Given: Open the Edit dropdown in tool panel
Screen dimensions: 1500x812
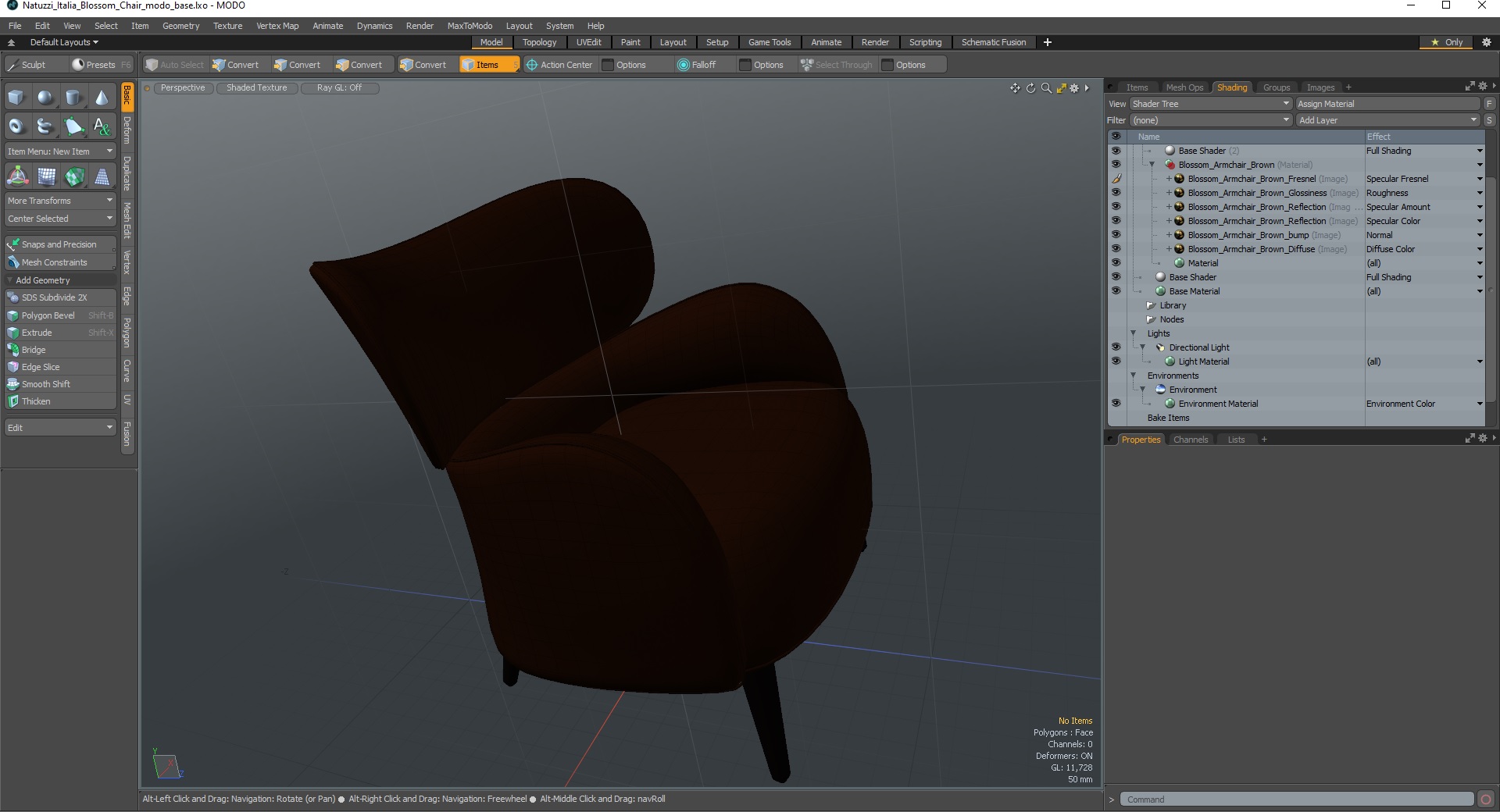Looking at the screenshot, I should [x=60, y=428].
